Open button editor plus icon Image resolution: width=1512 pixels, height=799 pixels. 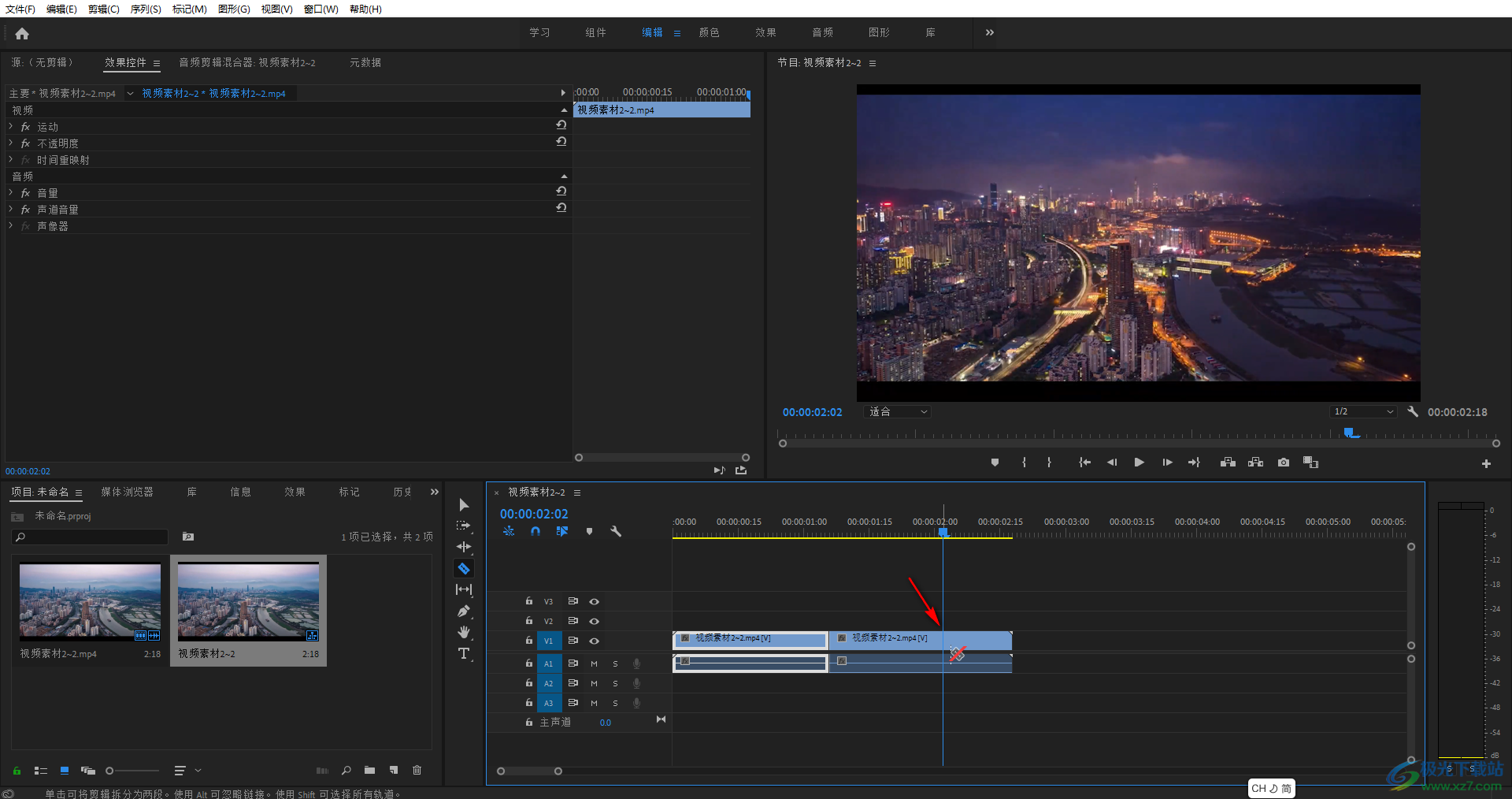tap(1486, 464)
